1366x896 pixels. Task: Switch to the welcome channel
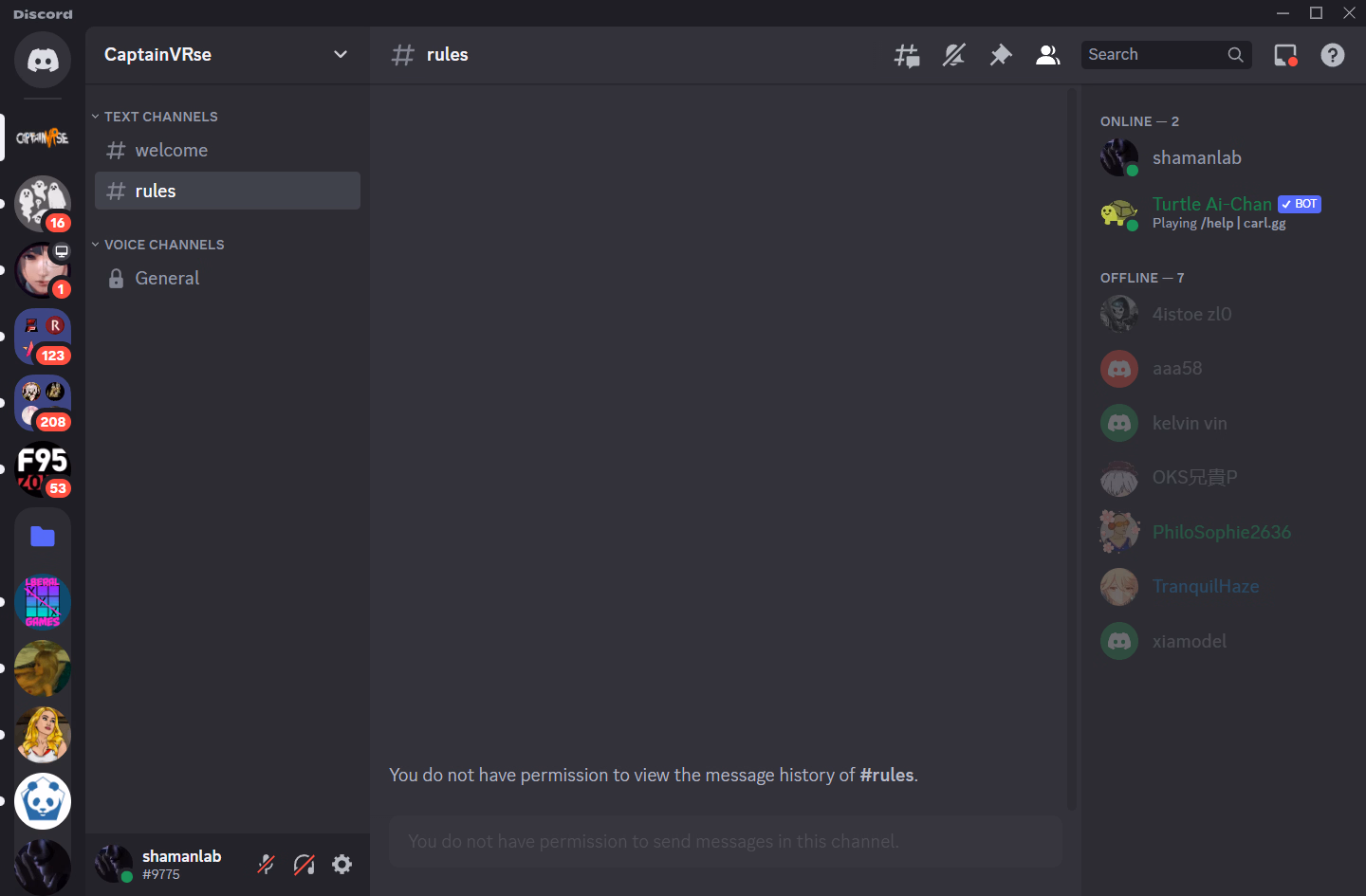click(228, 150)
